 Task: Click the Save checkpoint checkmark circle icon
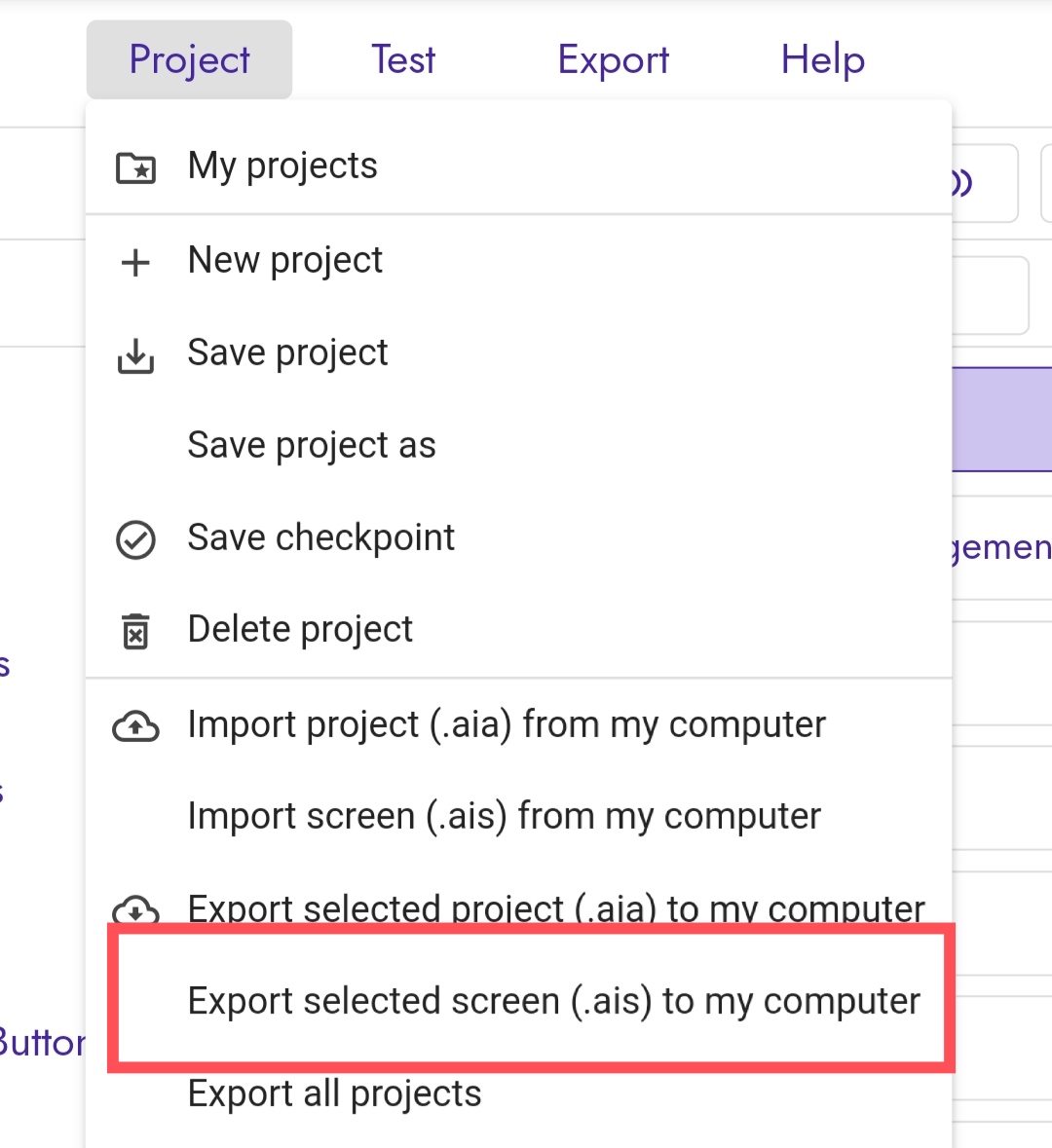click(x=135, y=540)
